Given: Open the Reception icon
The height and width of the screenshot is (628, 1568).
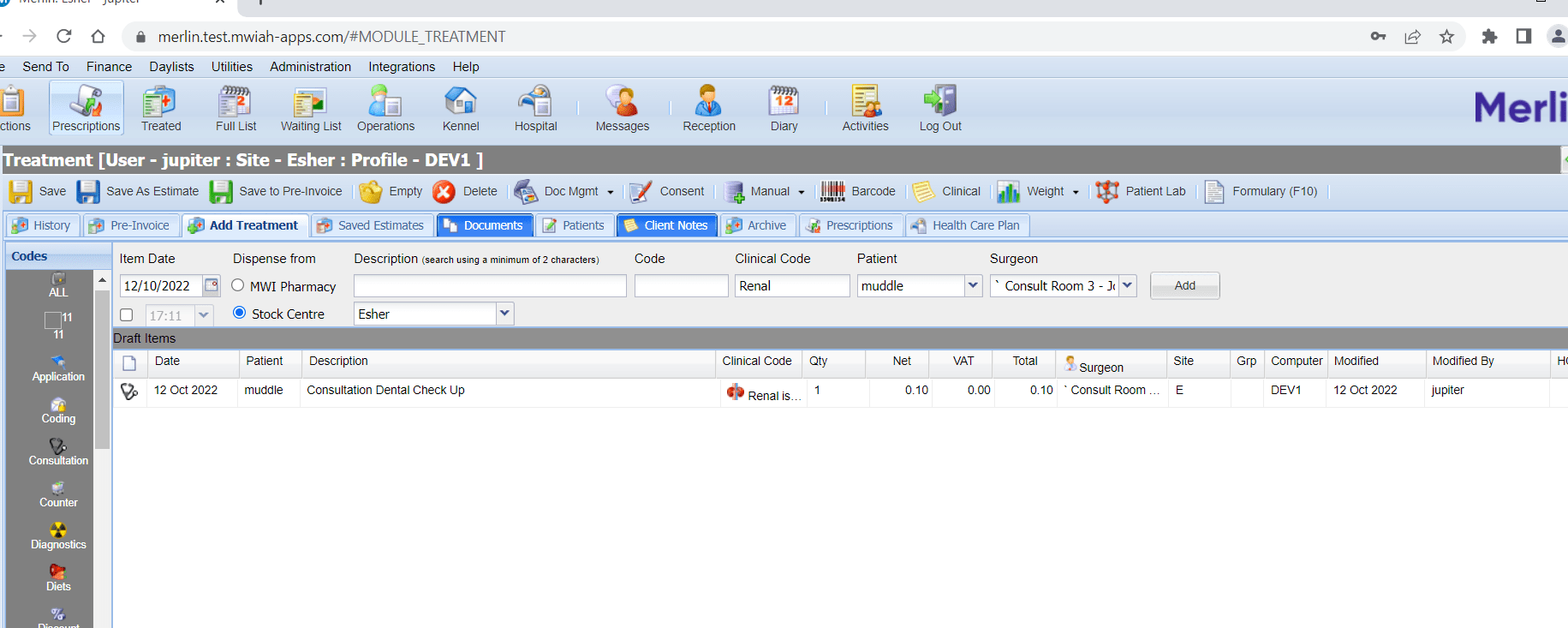Looking at the screenshot, I should (709, 108).
